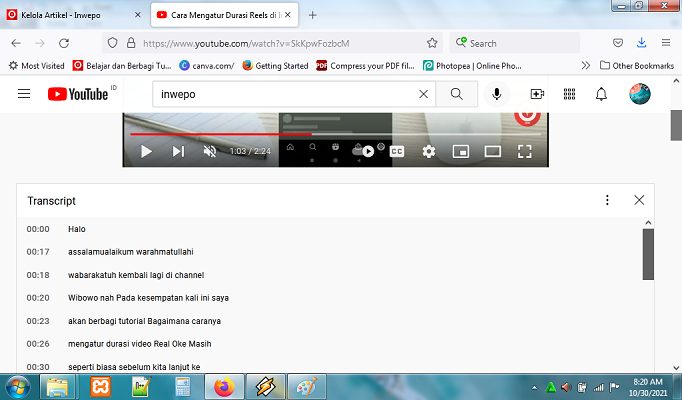Open Calculator from taskbar

click(x=183, y=387)
